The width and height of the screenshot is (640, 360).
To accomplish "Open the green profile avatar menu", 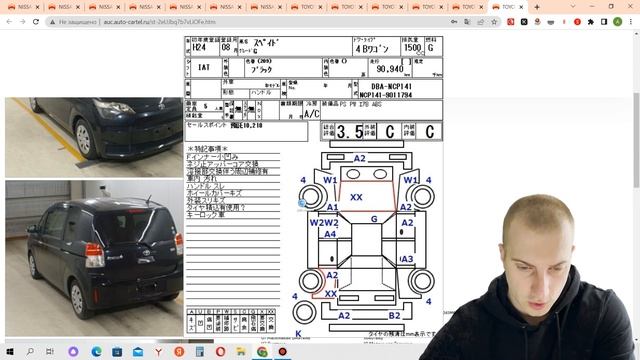I will (x=618, y=22).
